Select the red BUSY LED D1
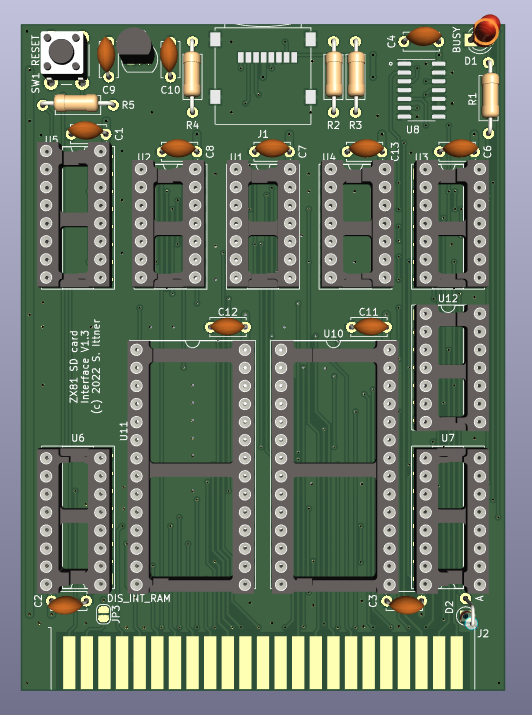The image size is (532, 715). pyautogui.click(x=486, y=30)
